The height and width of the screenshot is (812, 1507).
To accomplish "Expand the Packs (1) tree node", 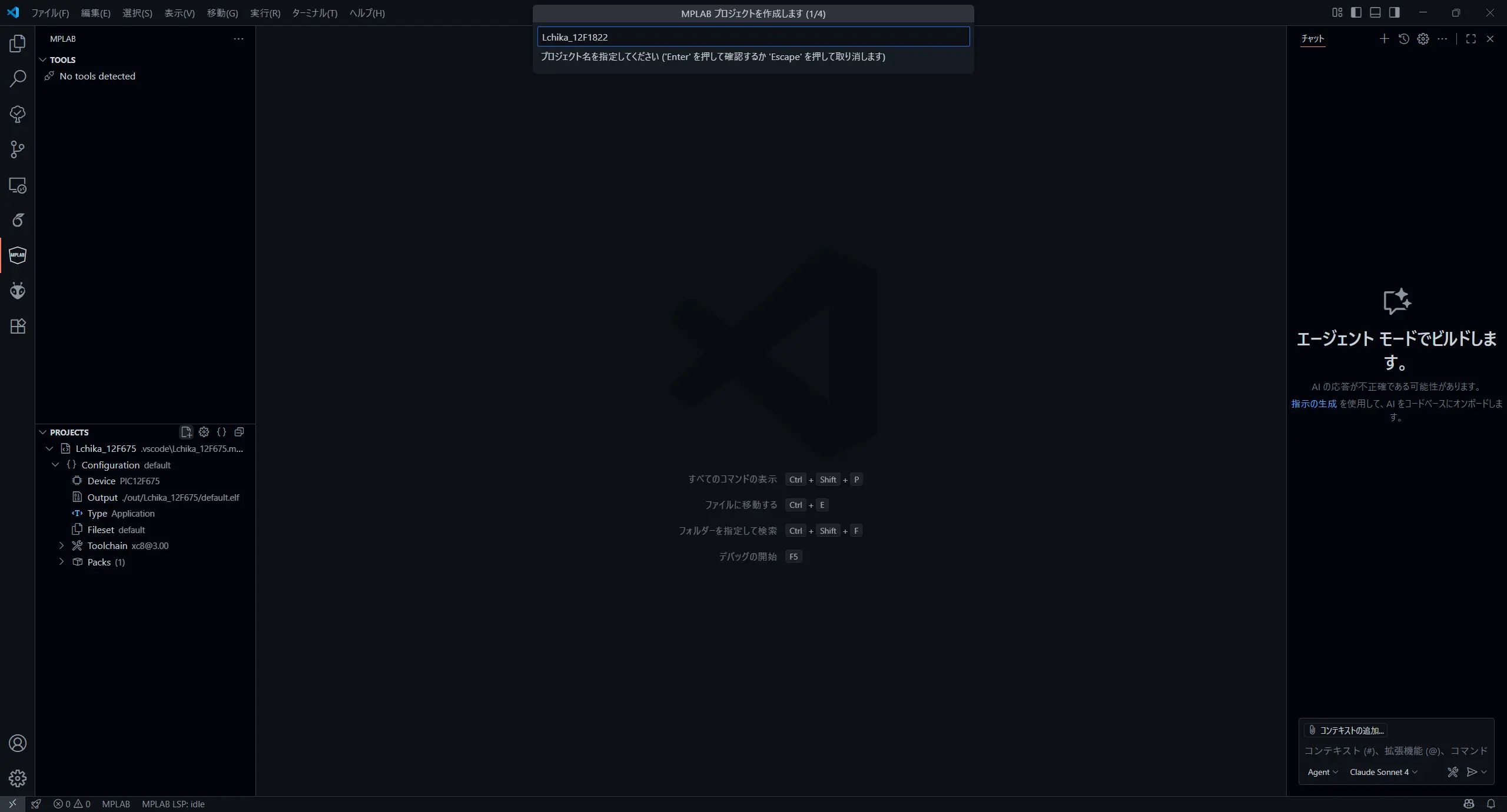I will (62, 562).
